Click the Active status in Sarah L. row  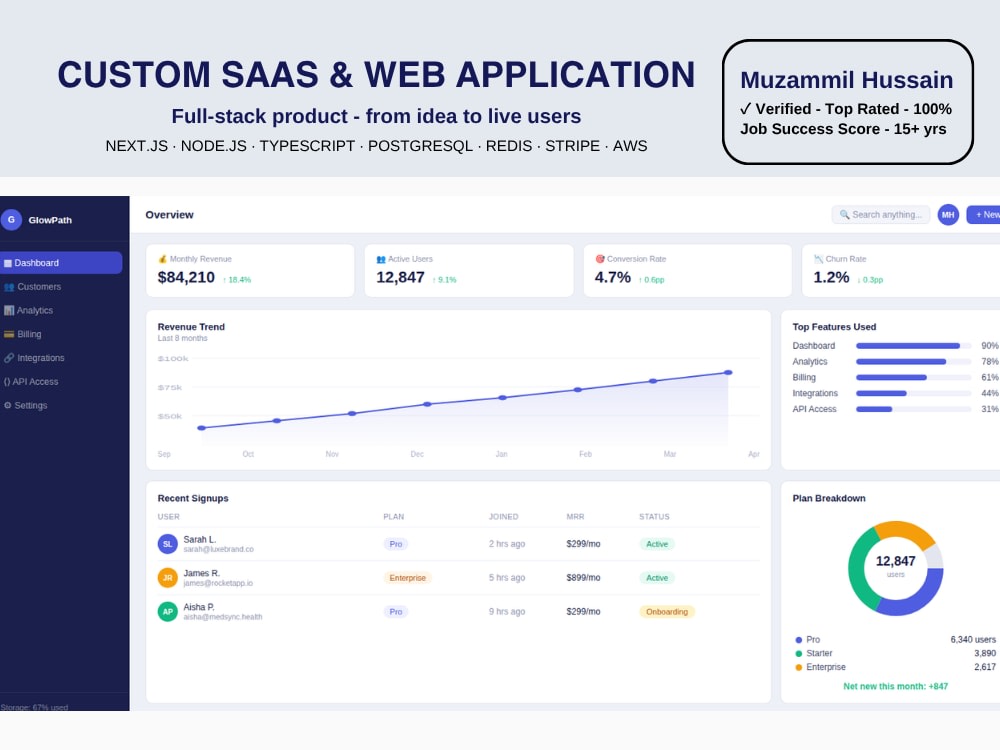click(x=657, y=544)
